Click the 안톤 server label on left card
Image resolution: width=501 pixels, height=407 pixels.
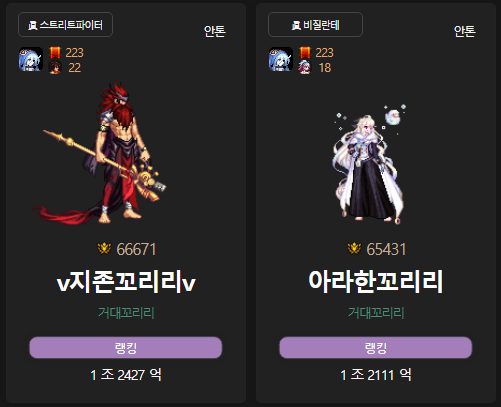(x=215, y=31)
